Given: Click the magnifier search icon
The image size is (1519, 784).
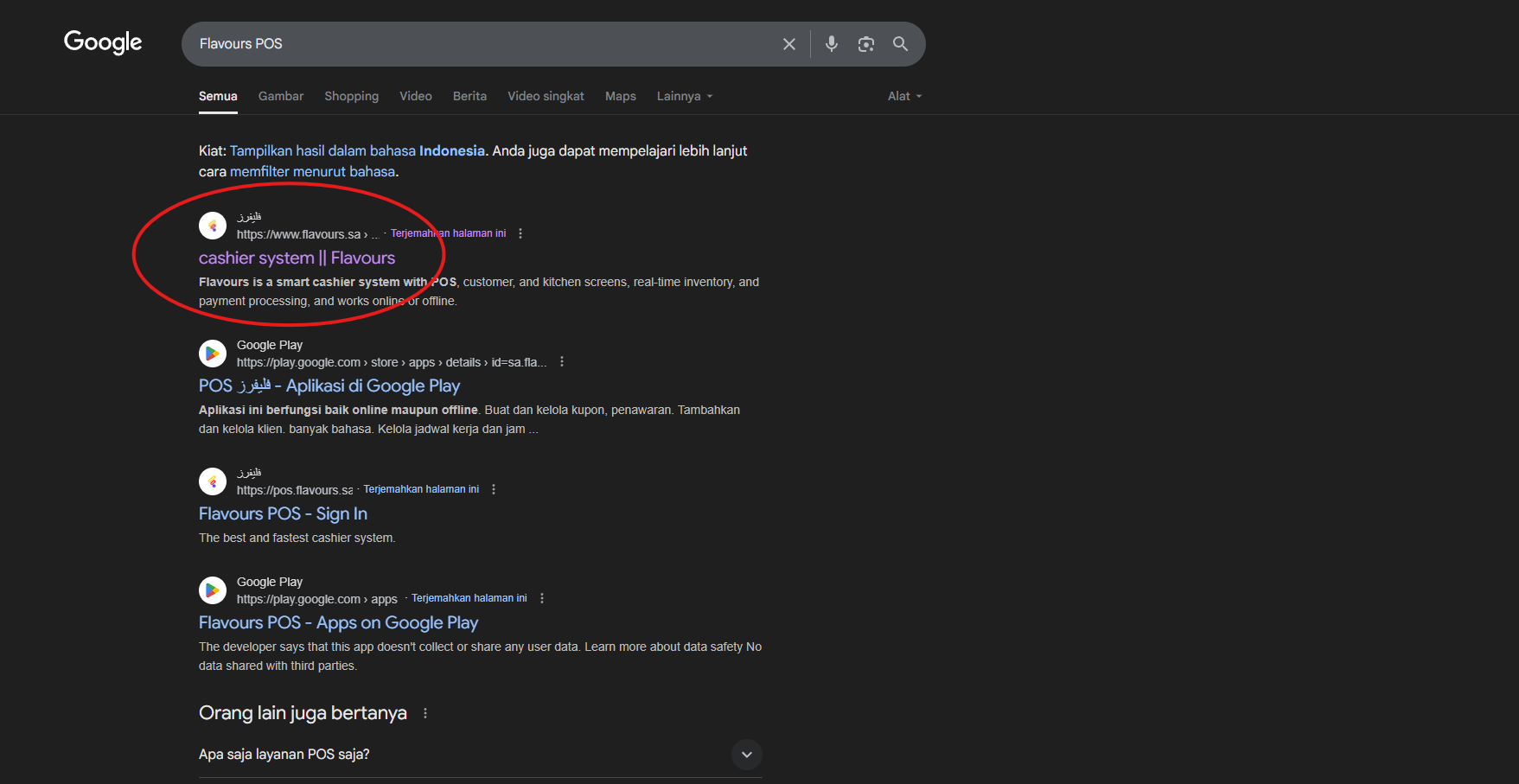Looking at the screenshot, I should (900, 44).
